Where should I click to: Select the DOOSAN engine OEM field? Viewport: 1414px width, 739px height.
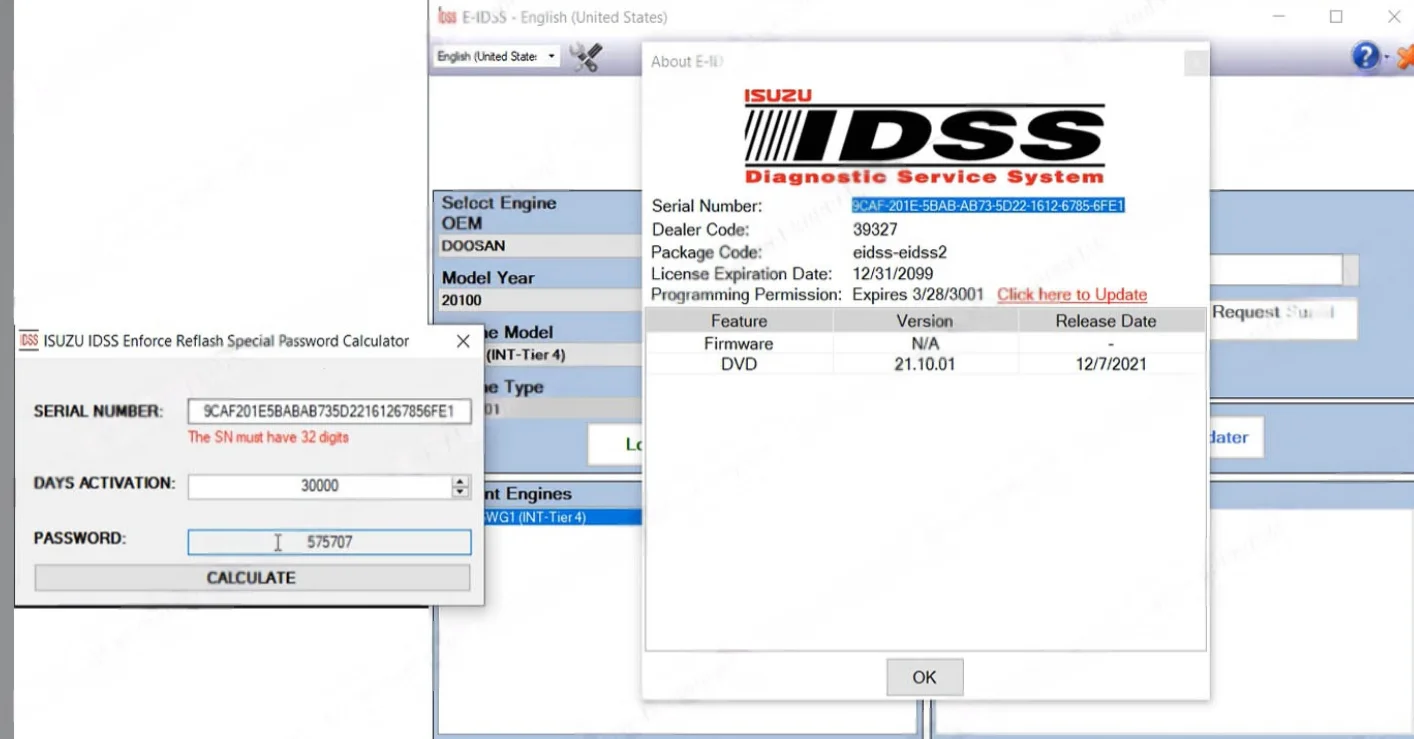540,246
